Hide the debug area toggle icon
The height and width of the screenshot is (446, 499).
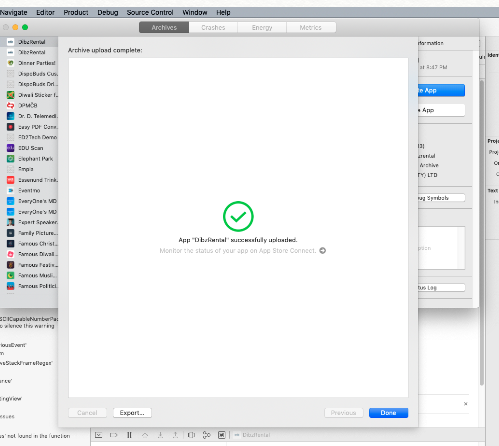pyautogui.click(x=99, y=435)
